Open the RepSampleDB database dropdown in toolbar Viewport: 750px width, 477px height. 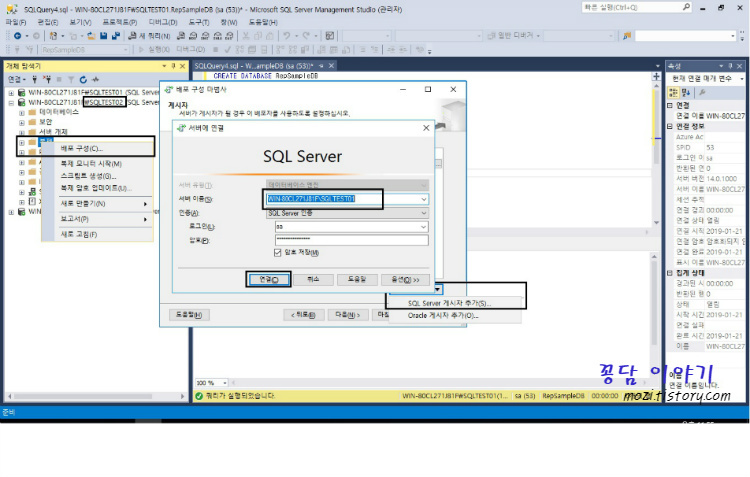[126, 49]
